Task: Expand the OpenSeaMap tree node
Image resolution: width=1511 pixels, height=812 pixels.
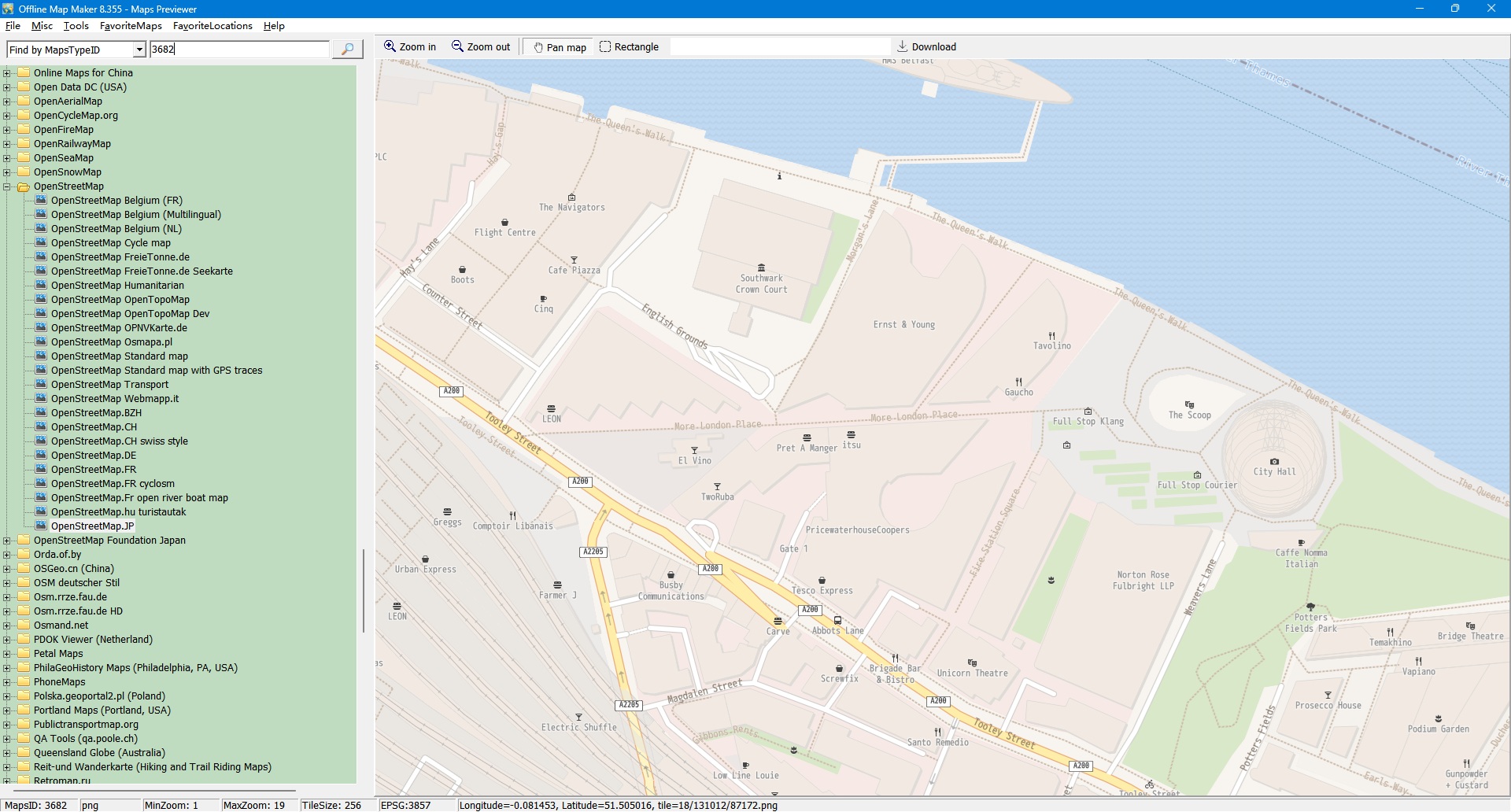Action: tap(6, 157)
